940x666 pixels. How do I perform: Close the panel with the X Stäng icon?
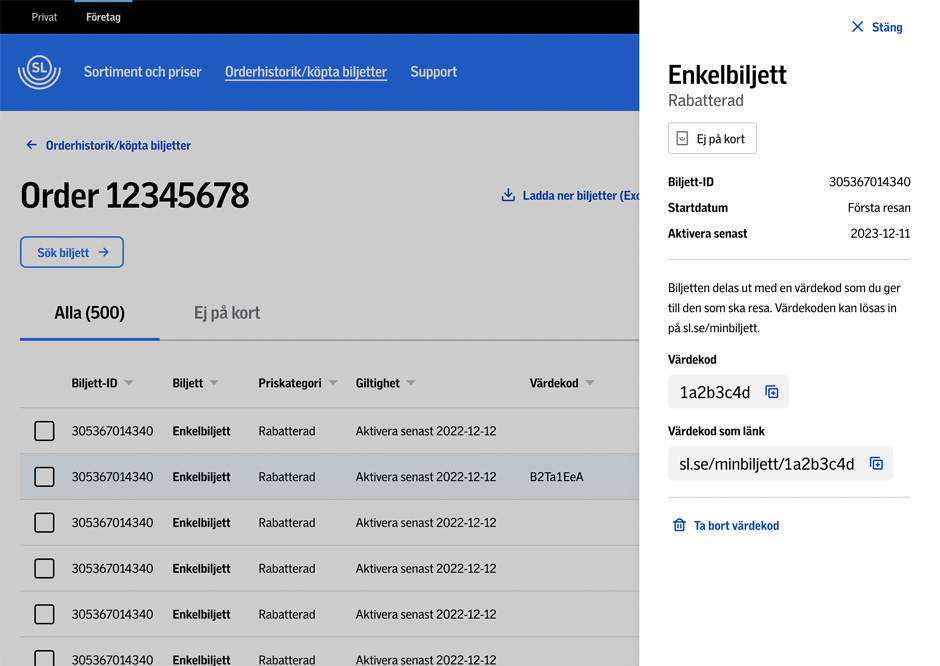coord(857,27)
